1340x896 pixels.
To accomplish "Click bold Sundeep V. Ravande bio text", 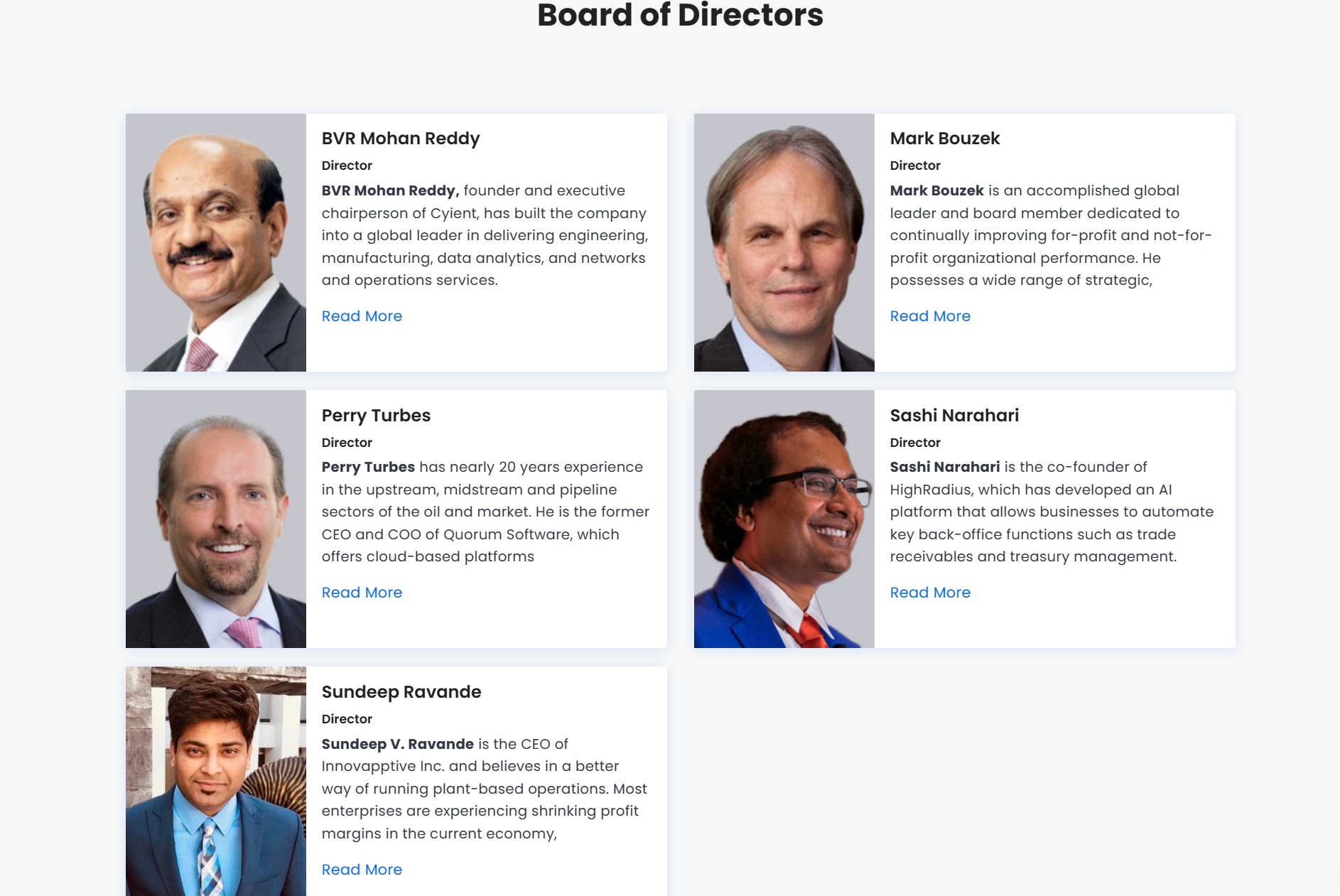I will [x=397, y=744].
